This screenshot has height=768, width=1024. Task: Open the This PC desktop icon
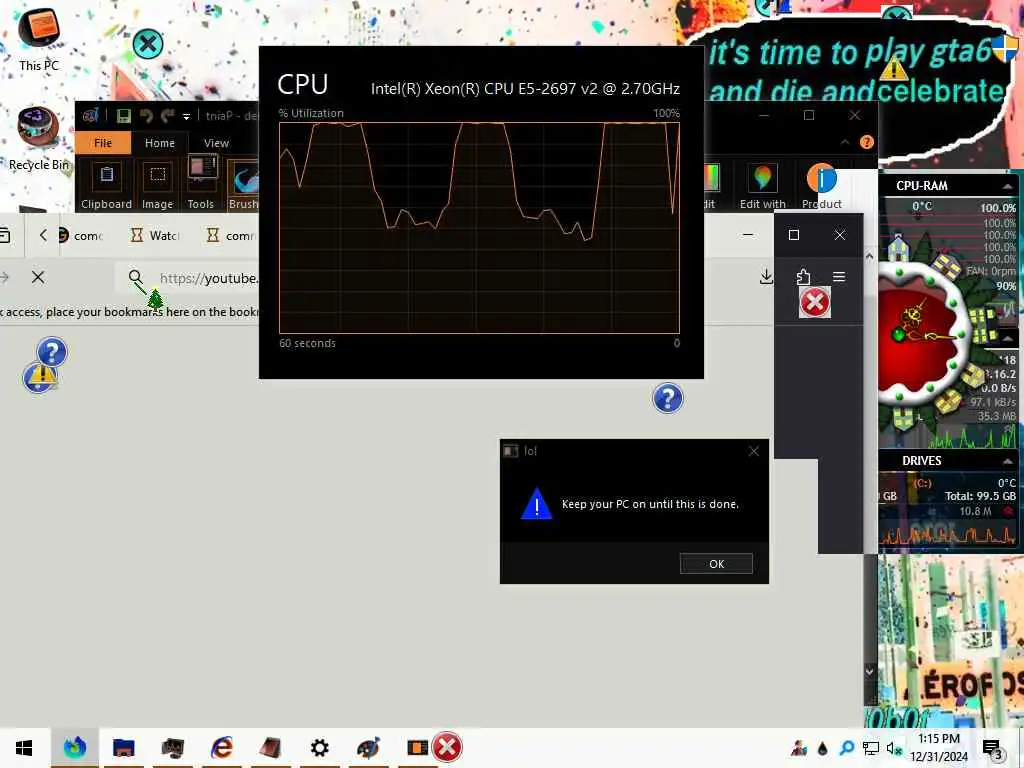tap(39, 38)
